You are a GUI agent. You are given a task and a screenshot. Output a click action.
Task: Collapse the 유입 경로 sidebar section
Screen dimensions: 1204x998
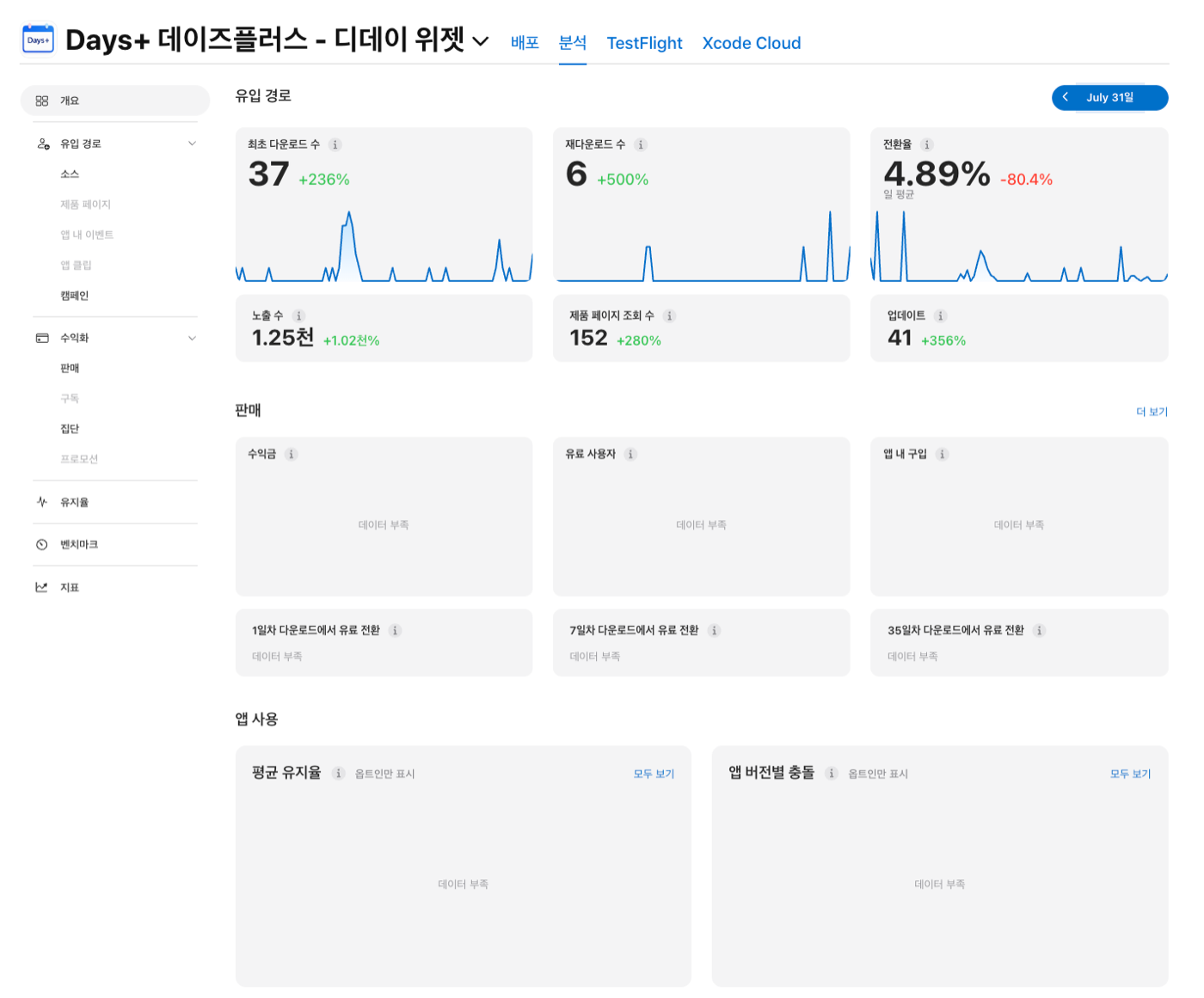click(x=192, y=144)
